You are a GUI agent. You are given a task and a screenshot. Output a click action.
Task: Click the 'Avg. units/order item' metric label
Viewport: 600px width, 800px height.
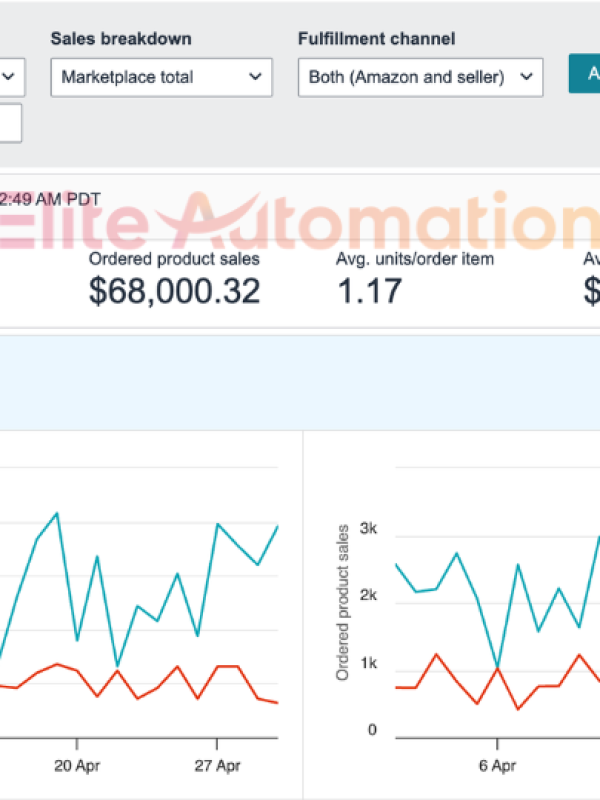coord(415,259)
